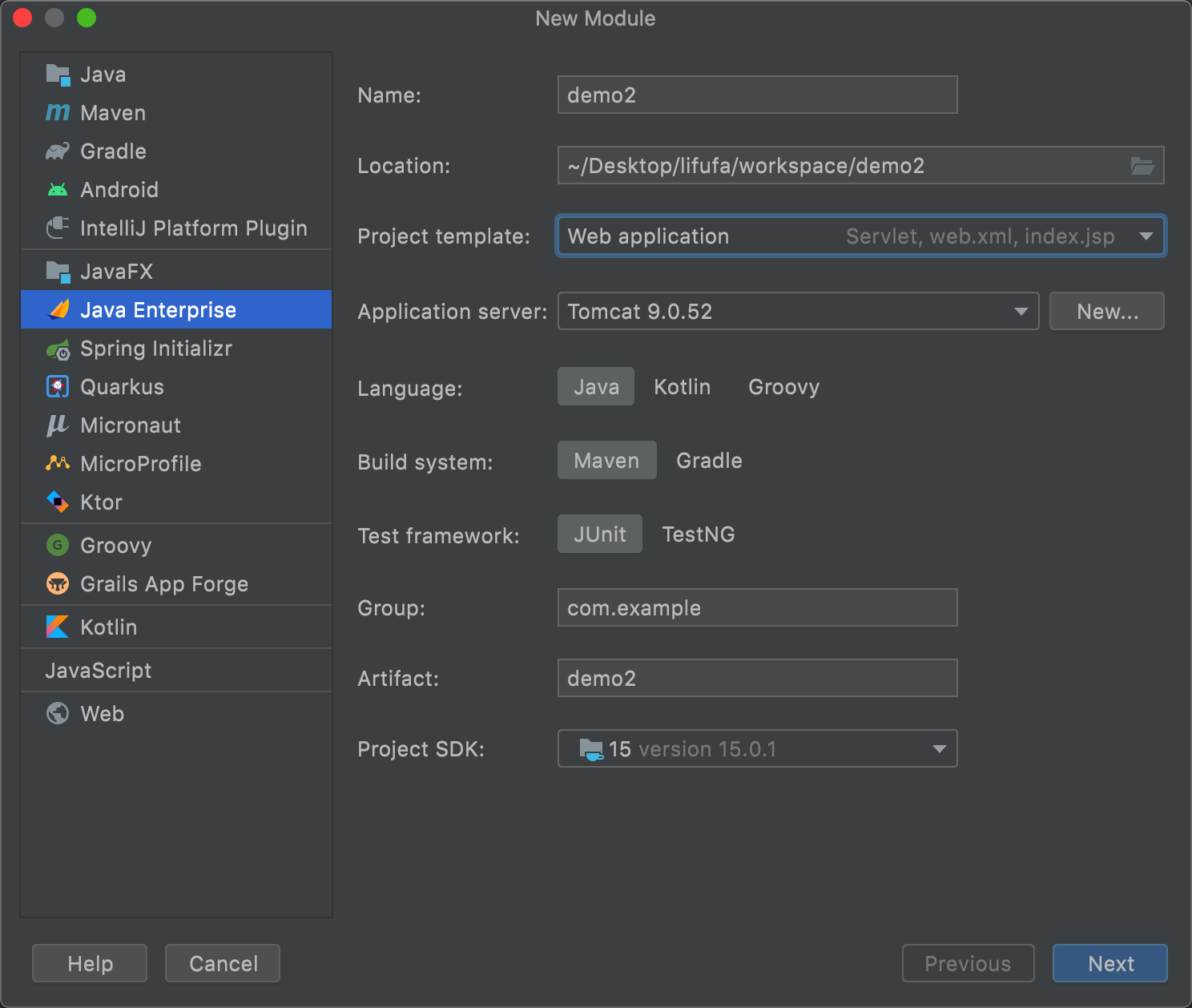Choose Gradle build system

pyautogui.click(x=710, y=460)
